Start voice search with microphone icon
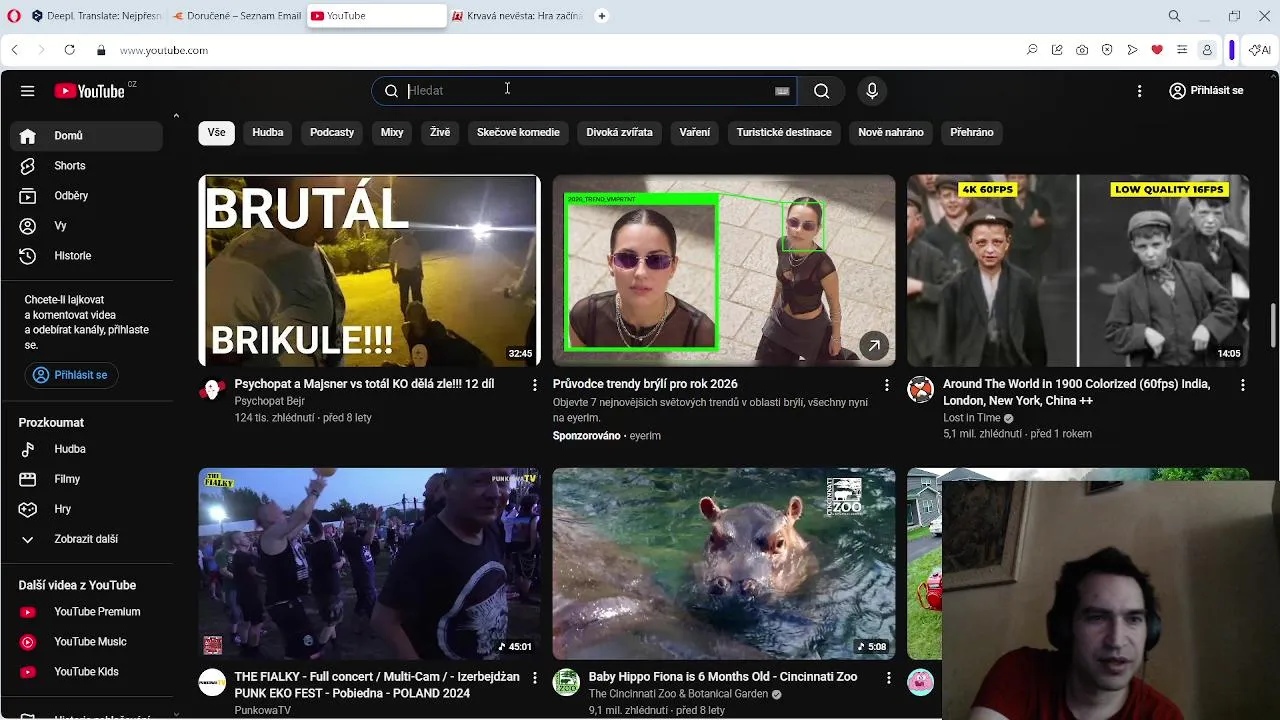The width and height of the screenshot is (1280, 720). click(x=872, y=91)
